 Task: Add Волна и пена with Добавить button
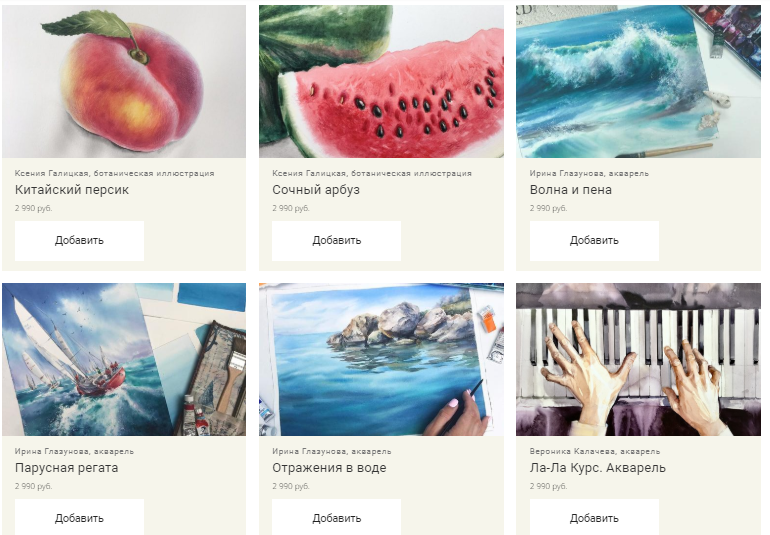tap(594, 241)
